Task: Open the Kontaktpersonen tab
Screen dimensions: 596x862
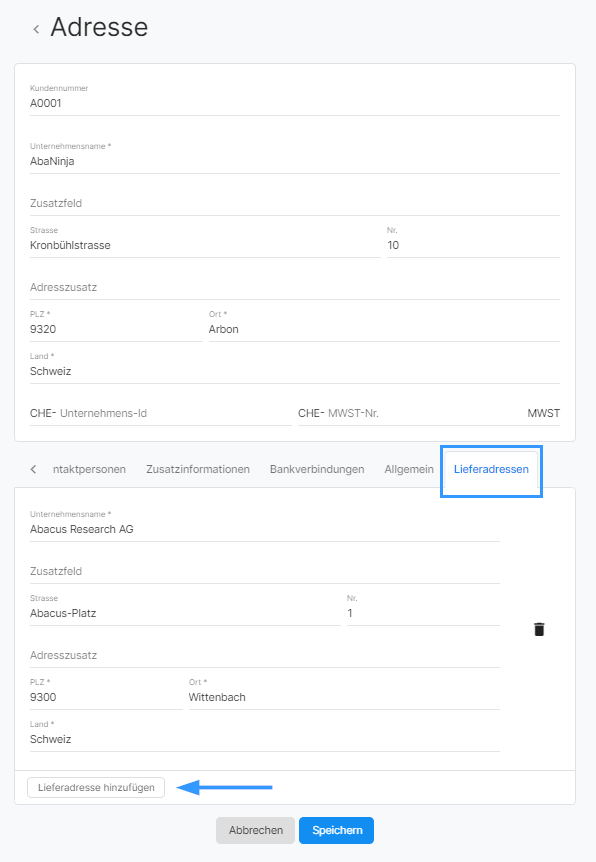Action: click(x=89, y=469)
